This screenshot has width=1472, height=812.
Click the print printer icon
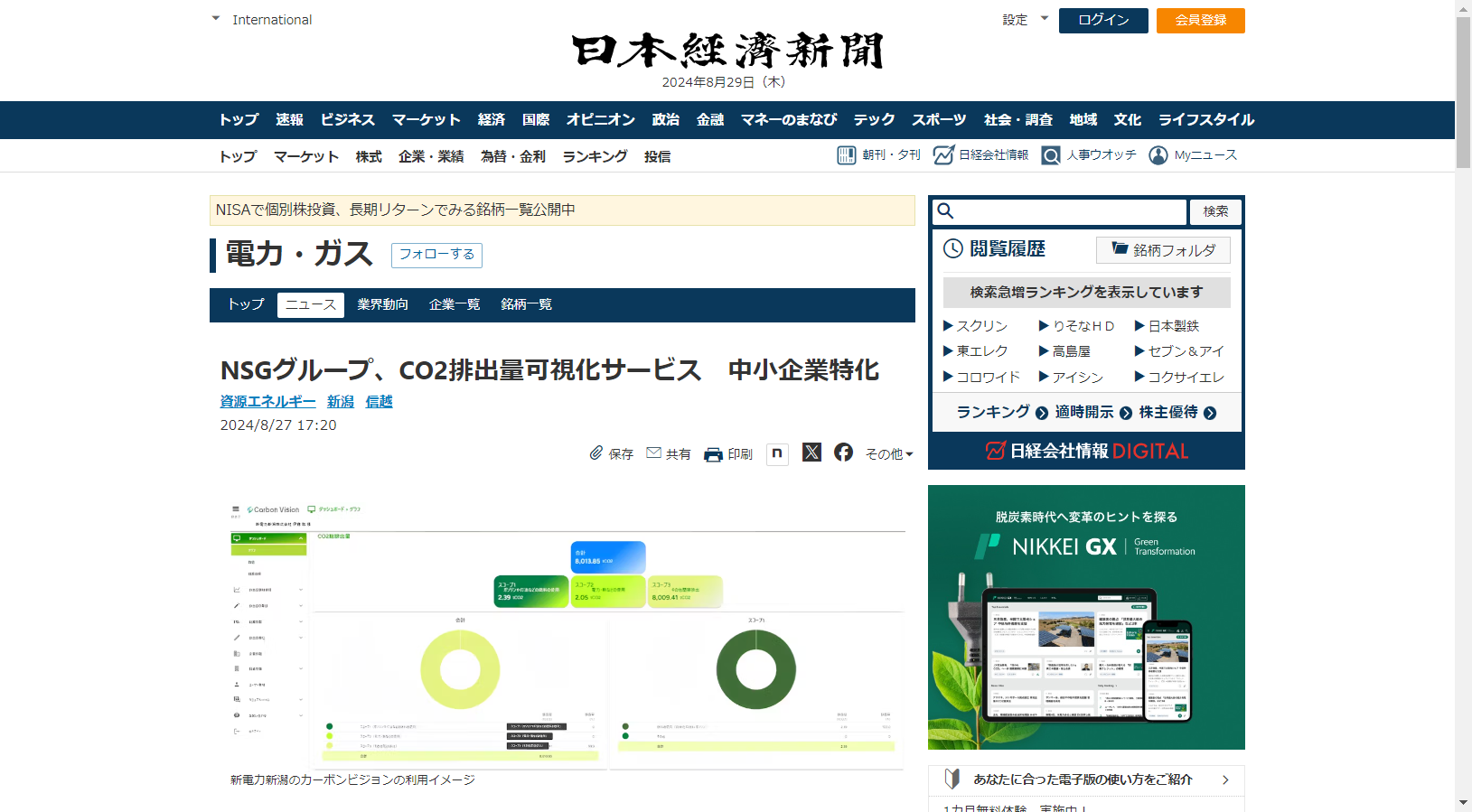[x=713, y=454]
